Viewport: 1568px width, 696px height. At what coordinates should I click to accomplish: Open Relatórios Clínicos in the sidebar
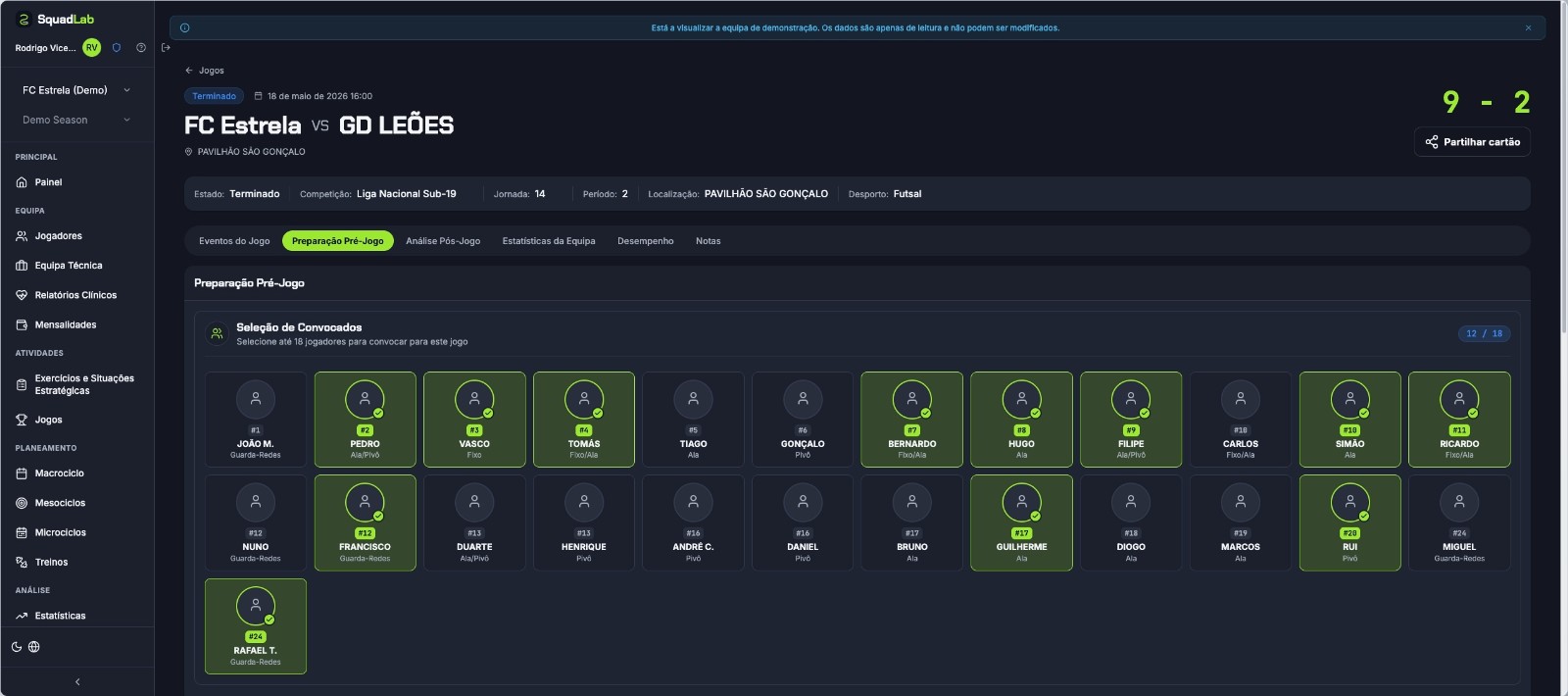tap(76, 295)
